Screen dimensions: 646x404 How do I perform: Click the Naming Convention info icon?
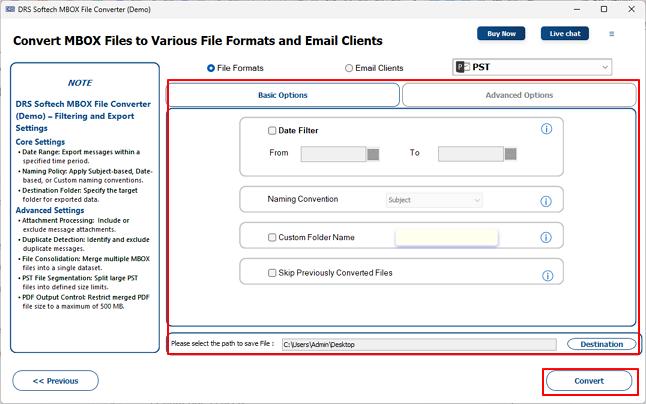point(546,201)
